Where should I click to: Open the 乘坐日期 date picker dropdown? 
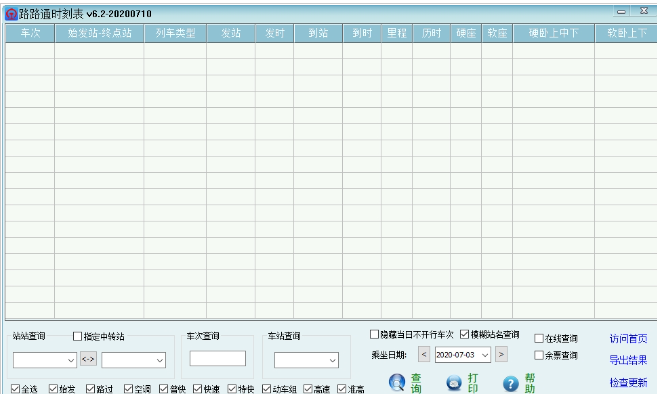[485, 355]
